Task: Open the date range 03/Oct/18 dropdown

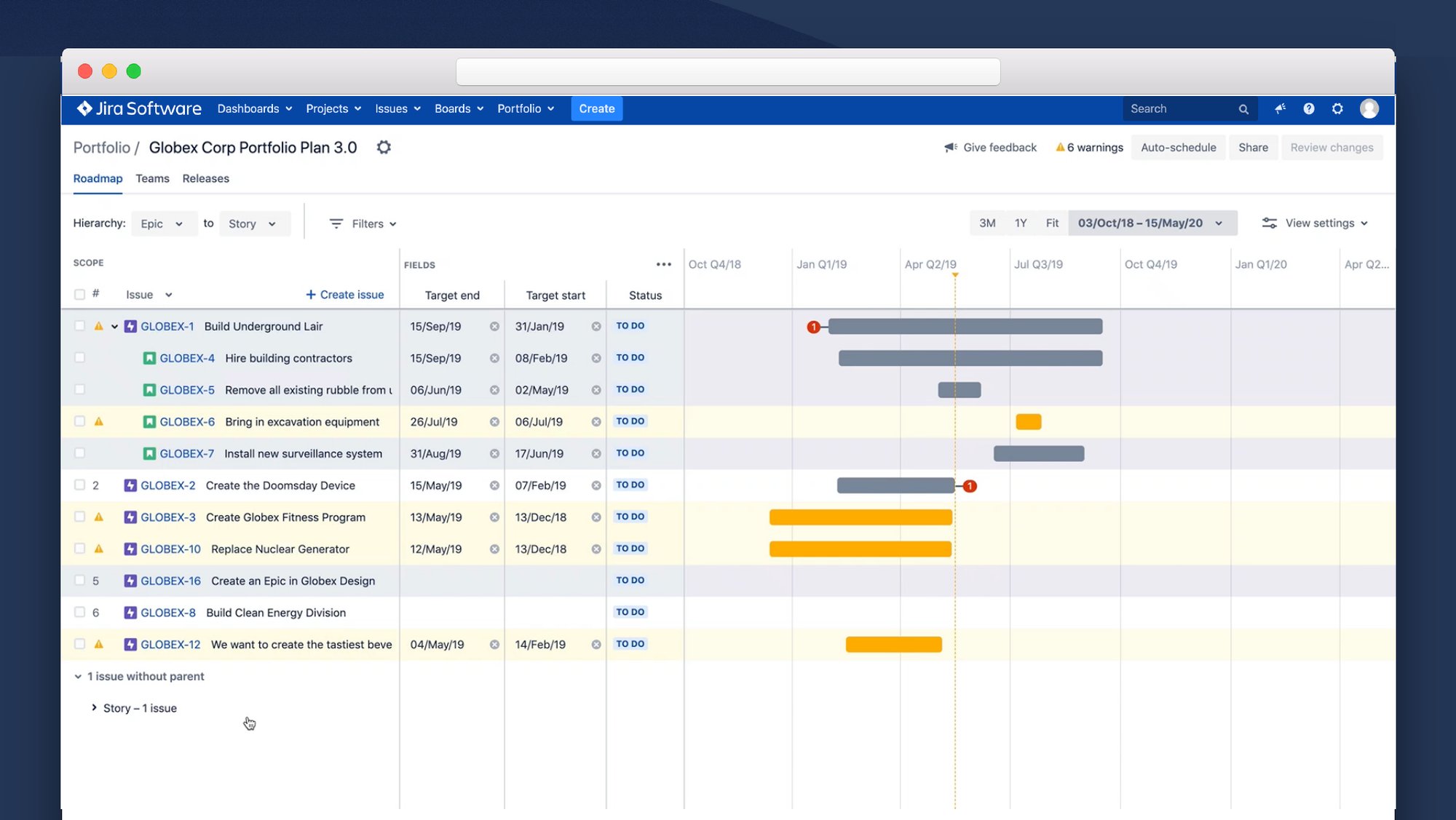Action: [x=1152, y=223]
